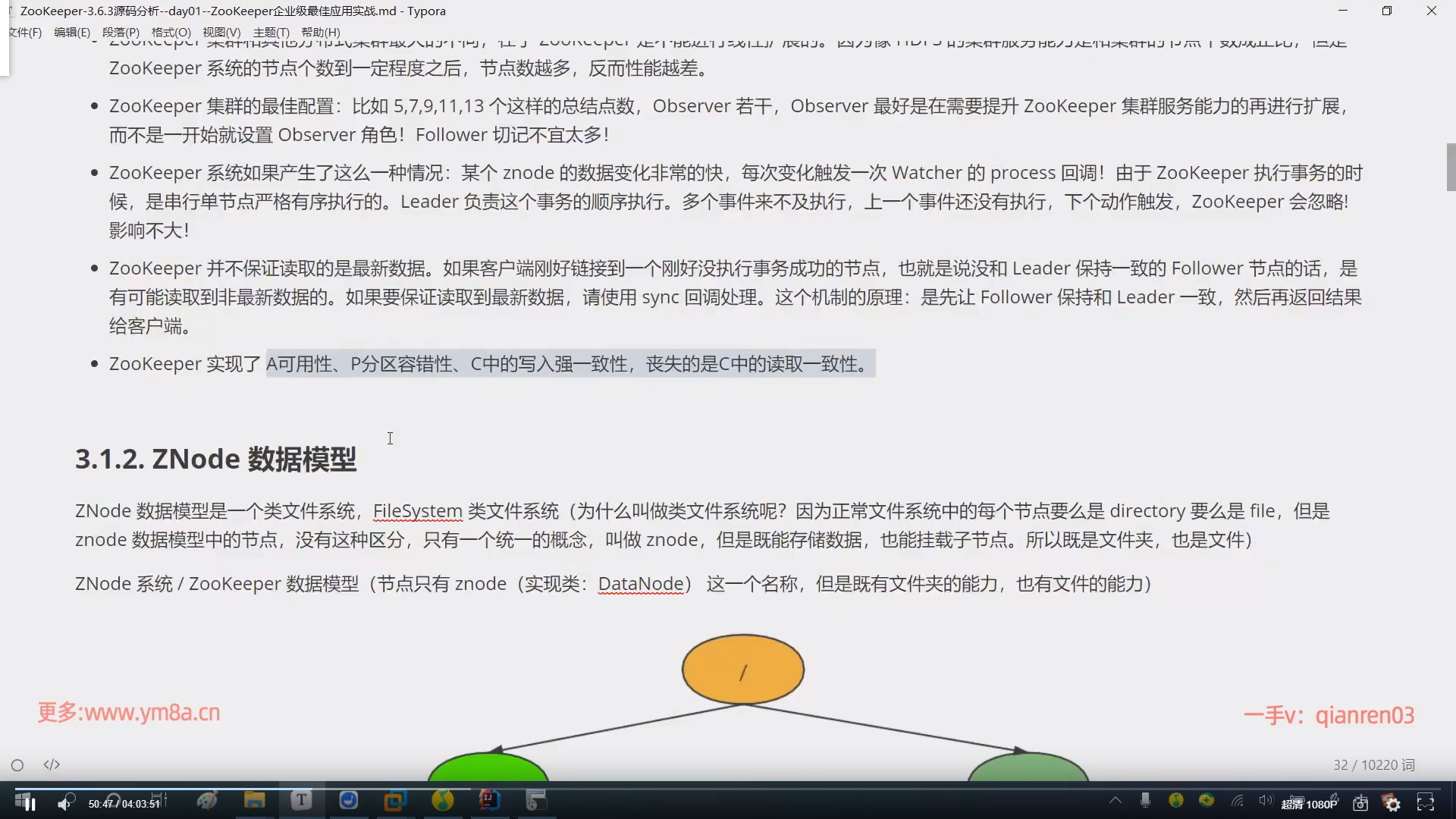The height and width of the screenshot is (819, 1456).
Task: Click the word count 32 / 10220 词
Action: (x=1373, y=765)
